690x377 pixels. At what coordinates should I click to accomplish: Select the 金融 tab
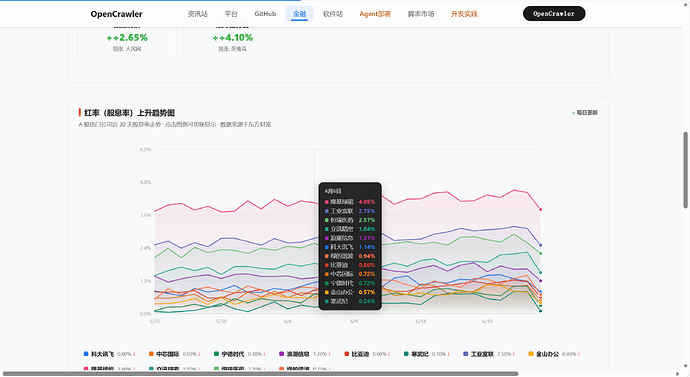(x=299, y=14)
